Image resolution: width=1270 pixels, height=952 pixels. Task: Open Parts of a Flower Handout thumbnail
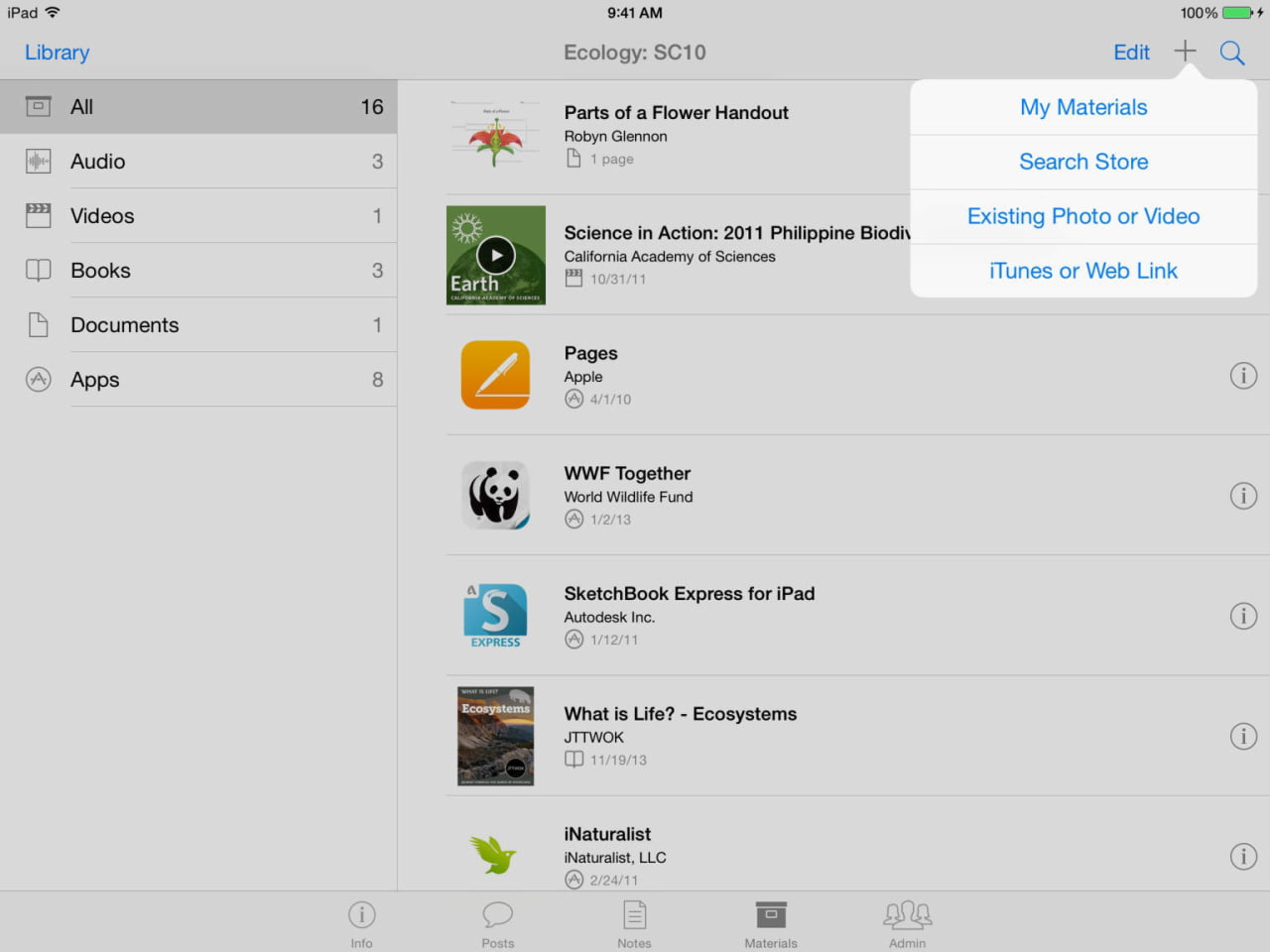click(496, 135)
